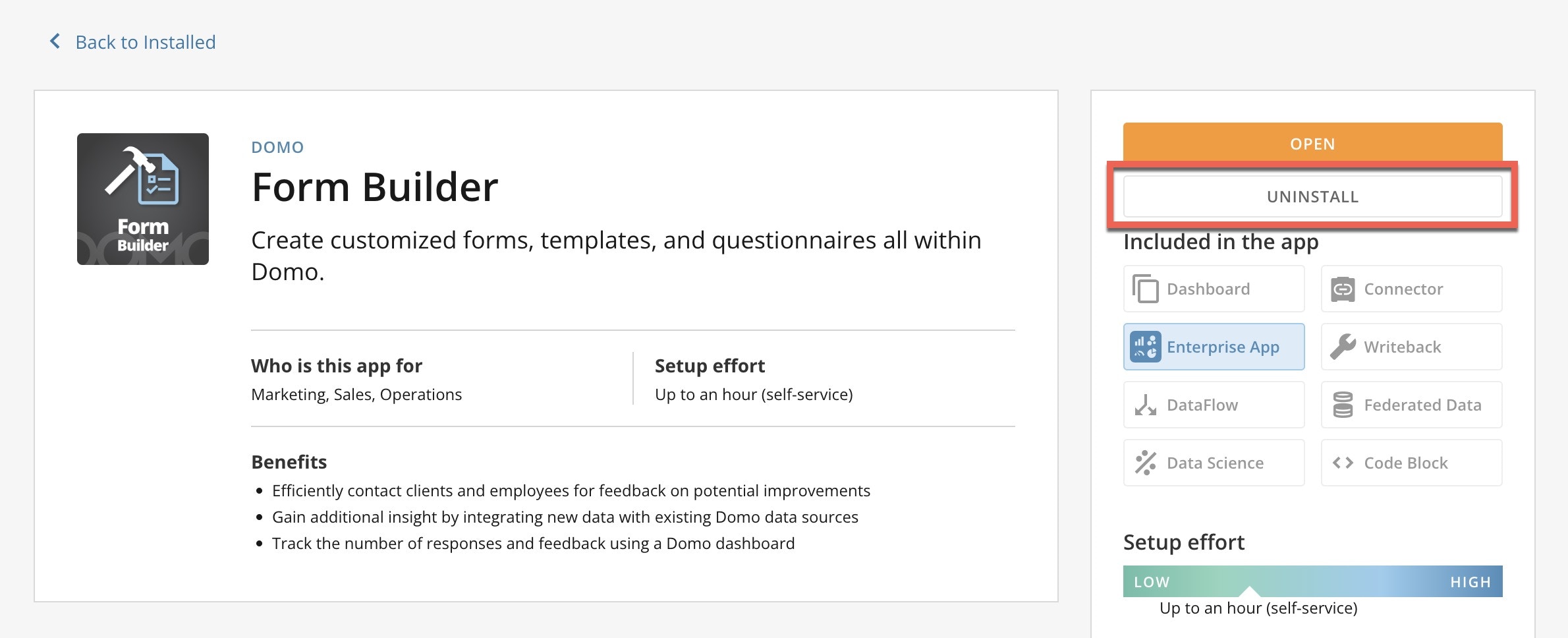
Task: Click the Connector link icon
Action: coord(1343,289)
